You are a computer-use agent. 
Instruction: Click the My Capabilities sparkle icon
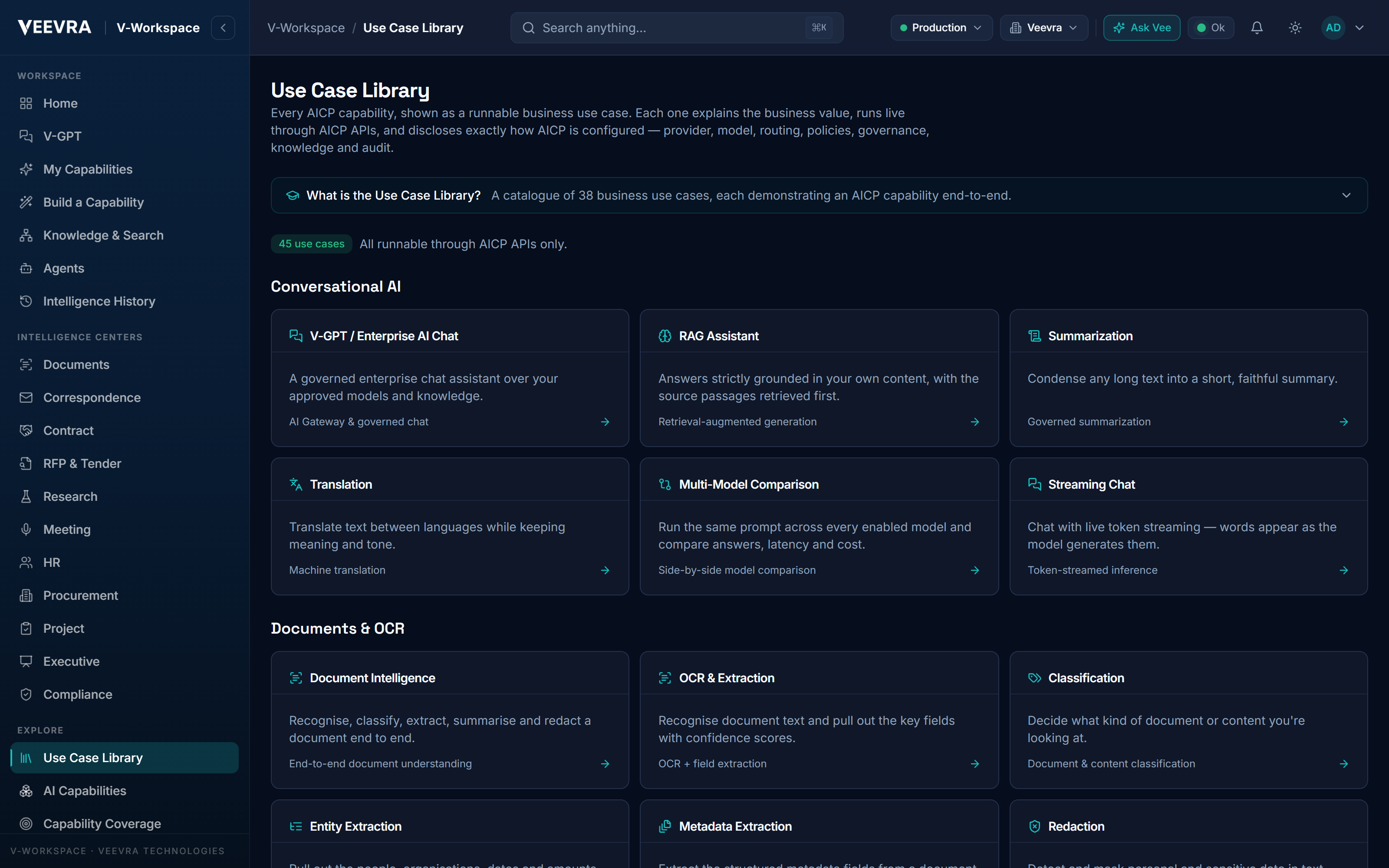coord(26,169)
